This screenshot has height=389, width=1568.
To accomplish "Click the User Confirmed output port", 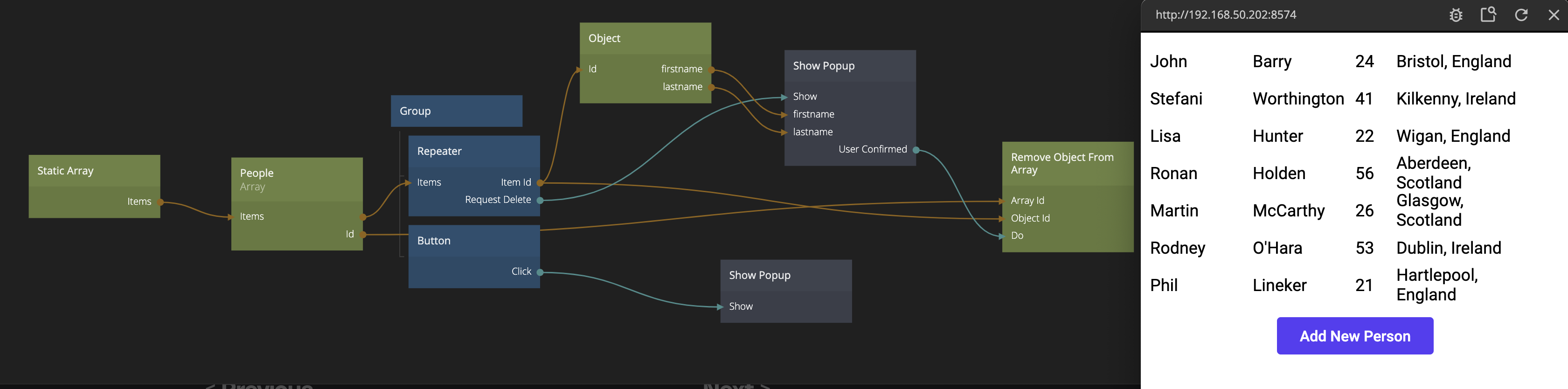I will (916, 150).
